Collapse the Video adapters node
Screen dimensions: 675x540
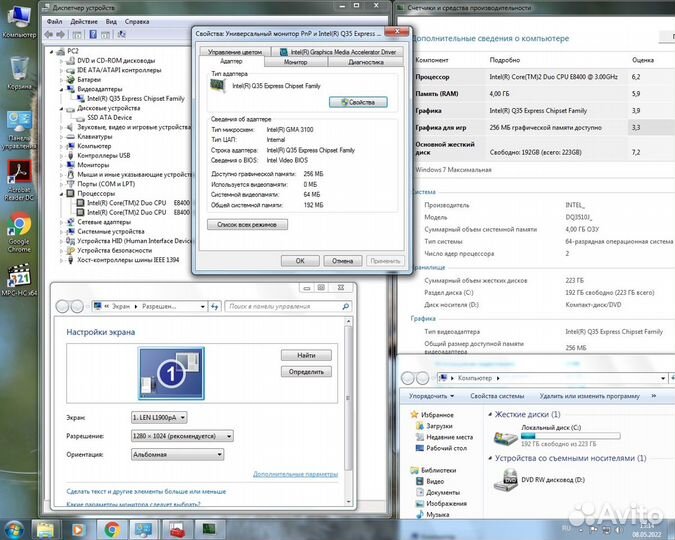tap(62, 89)
